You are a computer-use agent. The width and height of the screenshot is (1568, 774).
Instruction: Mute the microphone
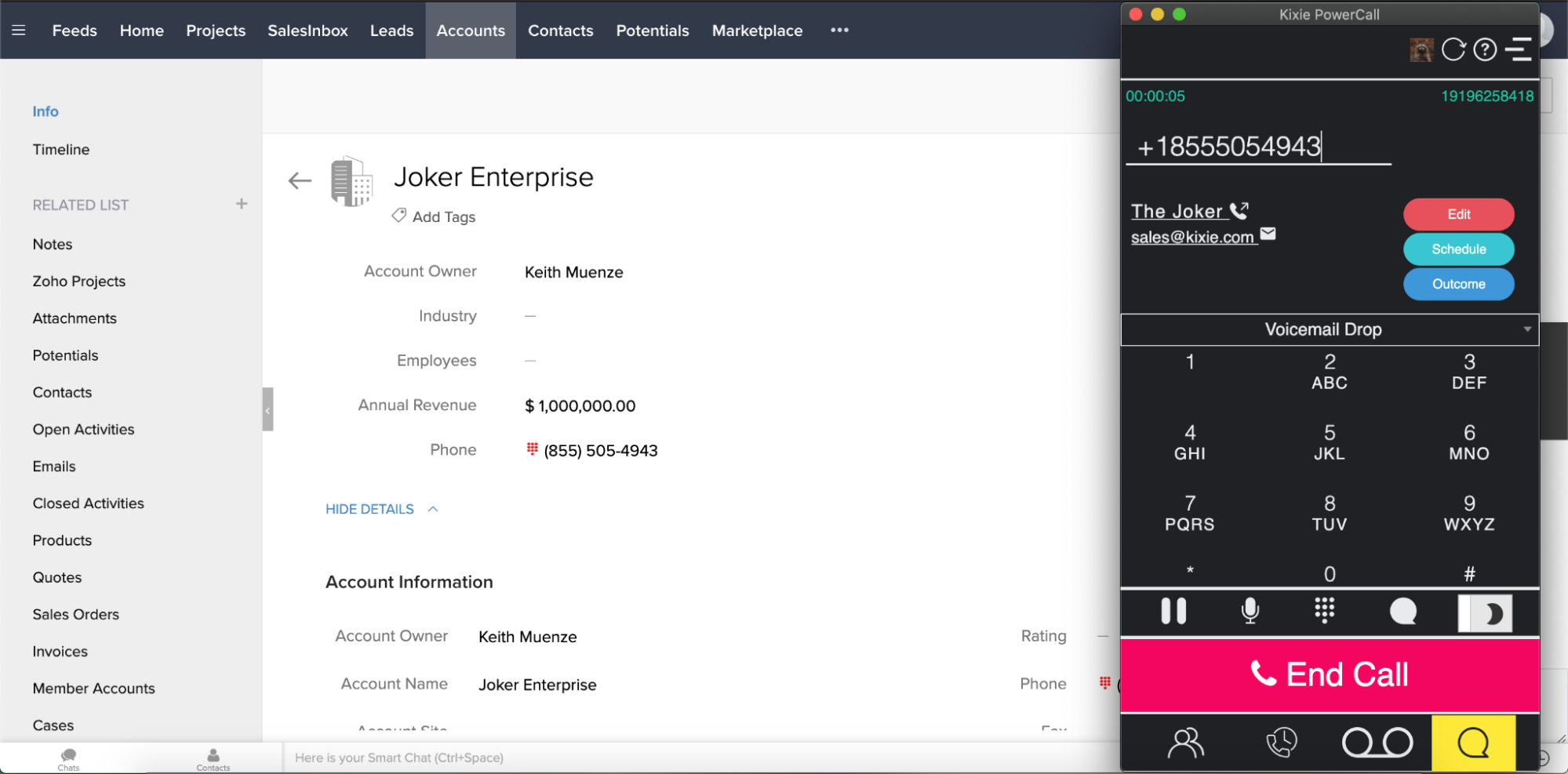1250,611
